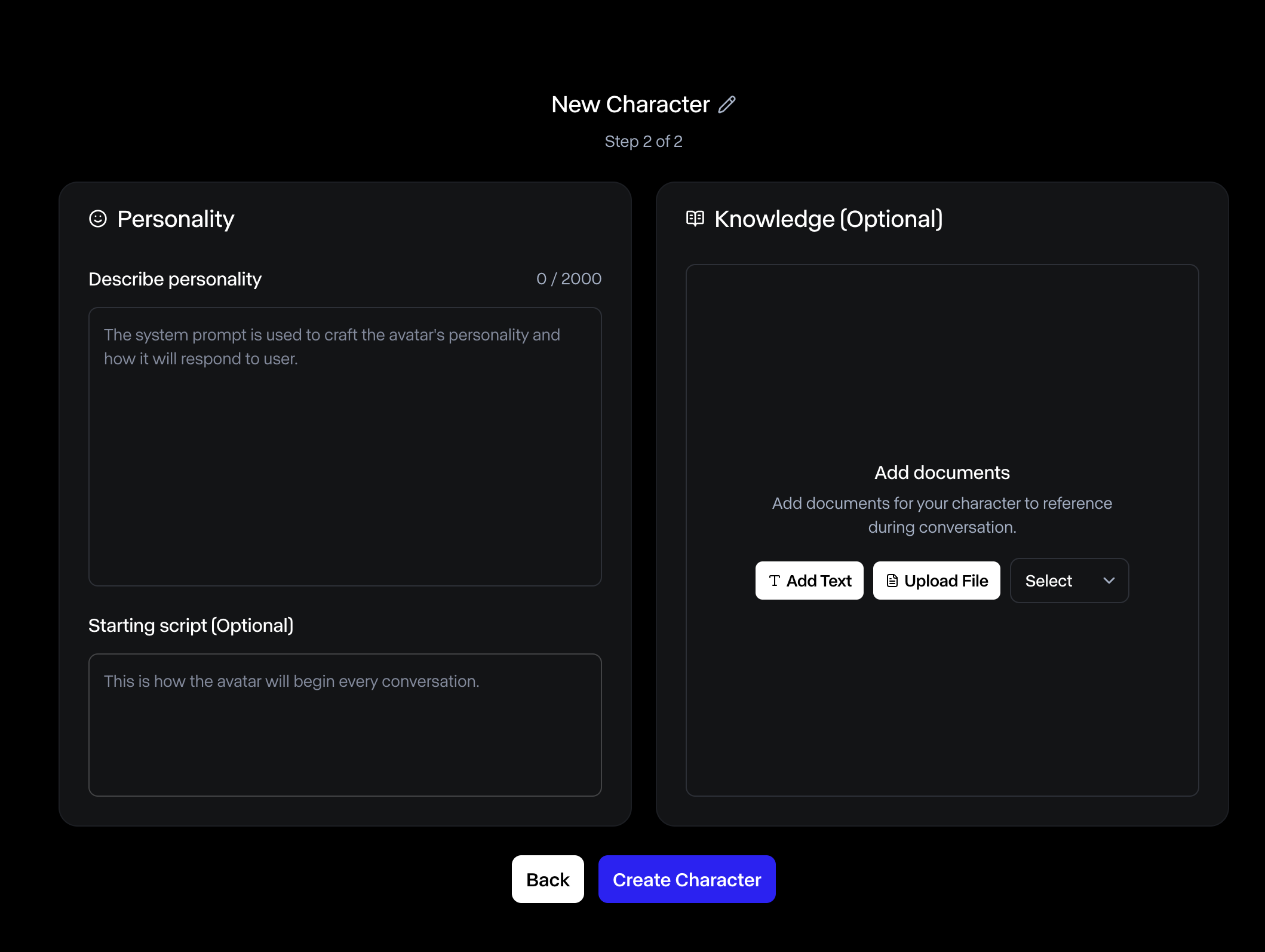The image size is (1265, 952).
Task: Go back with the Back button
Action: (x=548, y=879)
